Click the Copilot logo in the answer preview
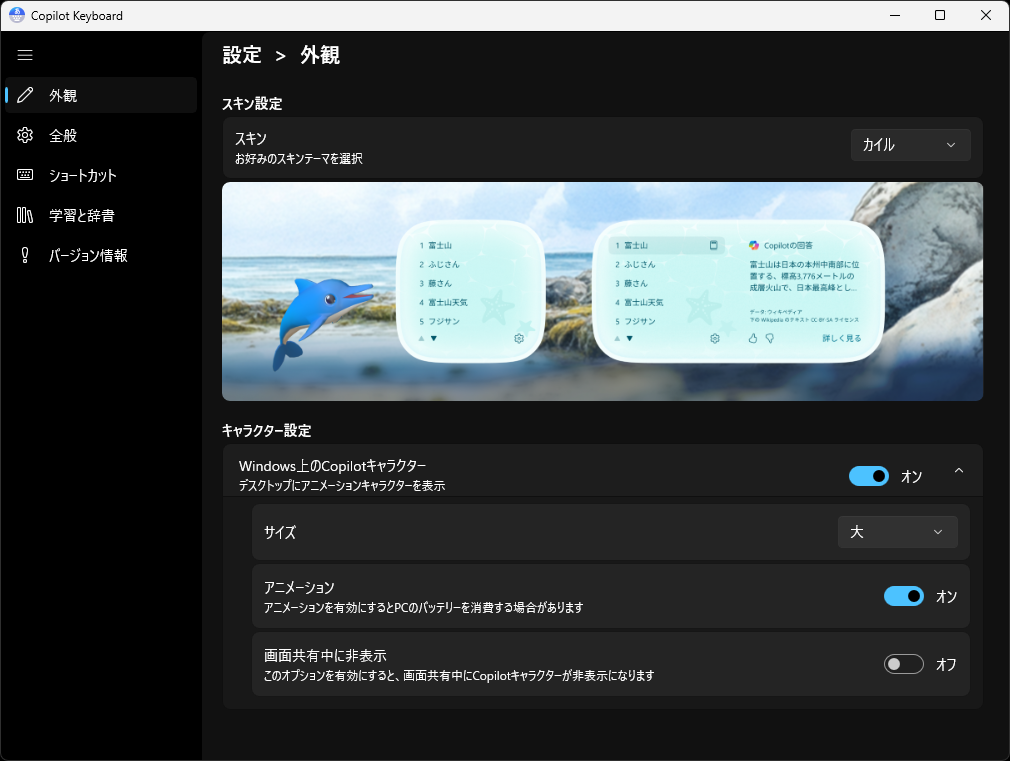1010x761 pixels. point(754,245)
